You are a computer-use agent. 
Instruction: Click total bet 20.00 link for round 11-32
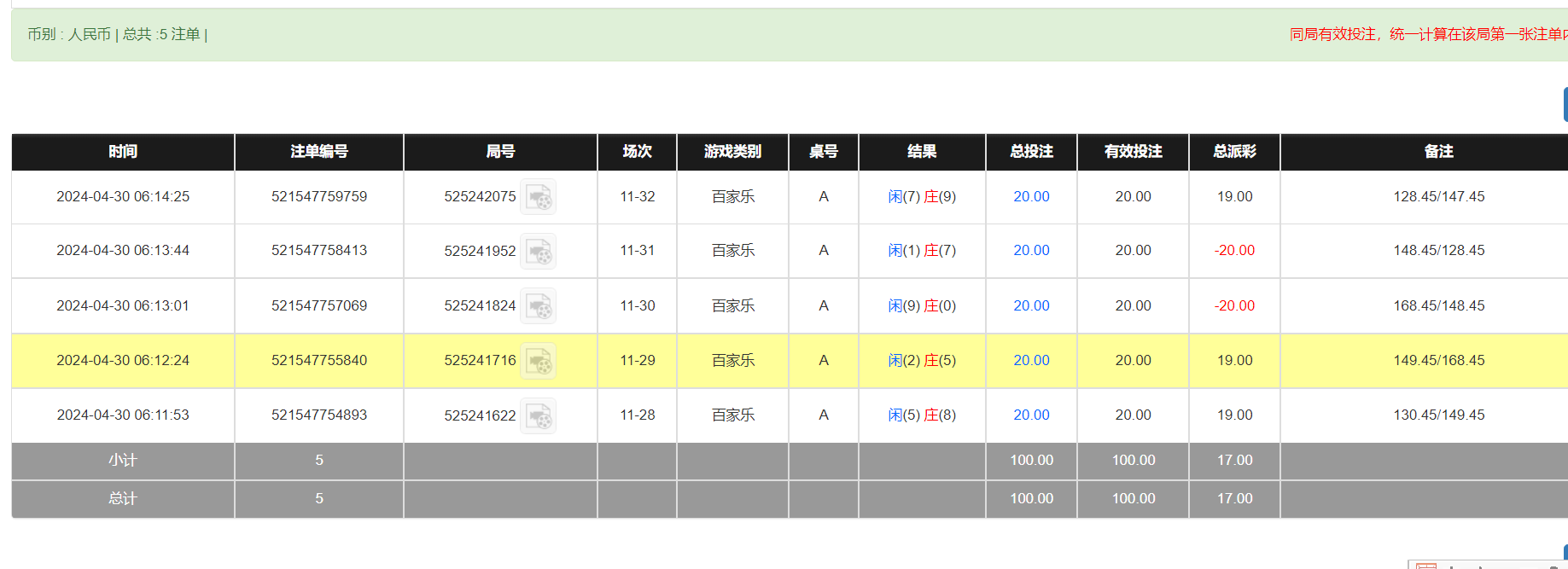pyautogui.click(x=1031, y=196)
